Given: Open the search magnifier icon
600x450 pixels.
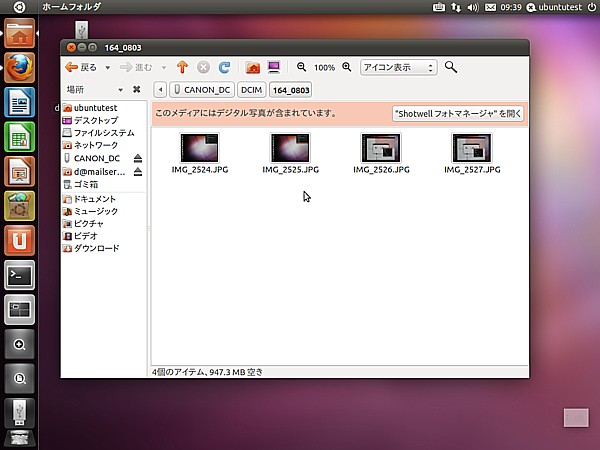Looking at the screenshot, I should (x=451, y=67).
